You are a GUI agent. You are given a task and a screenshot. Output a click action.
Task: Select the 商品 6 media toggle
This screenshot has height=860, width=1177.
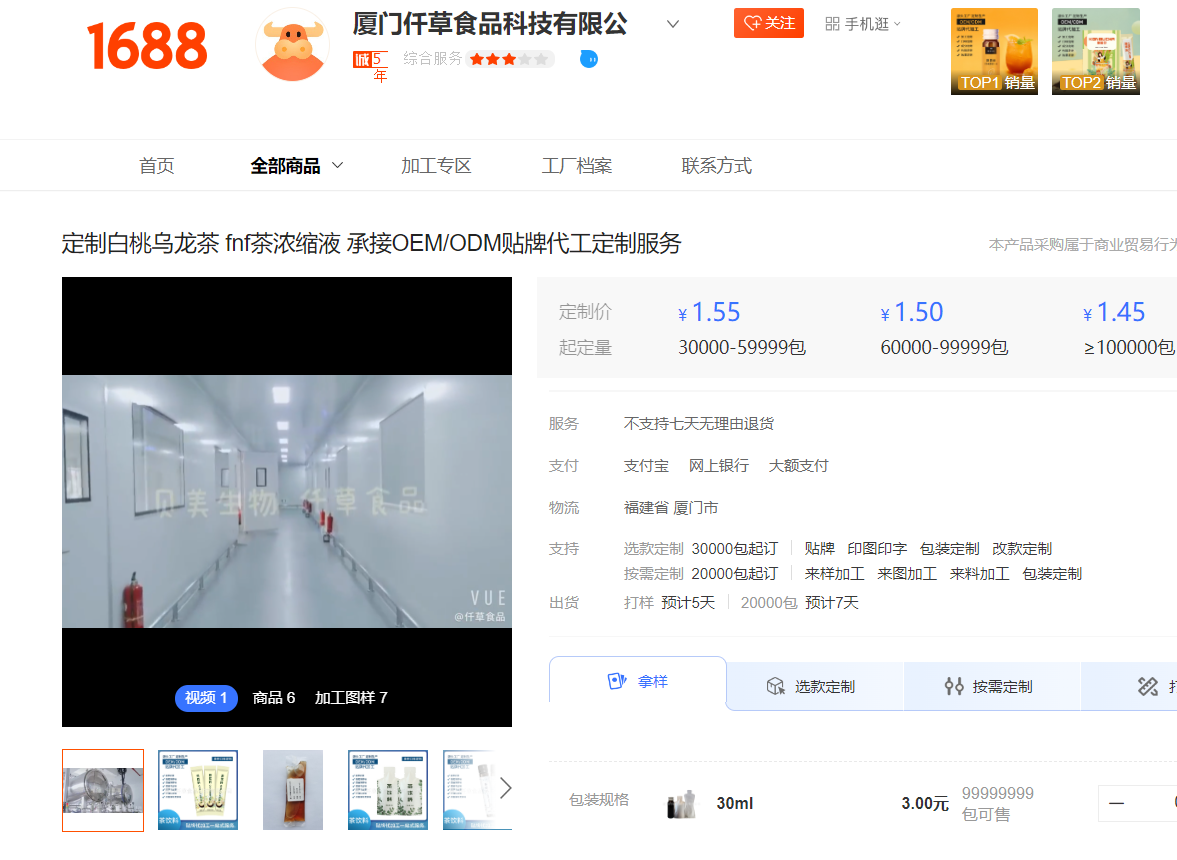[x=274, y=698]
